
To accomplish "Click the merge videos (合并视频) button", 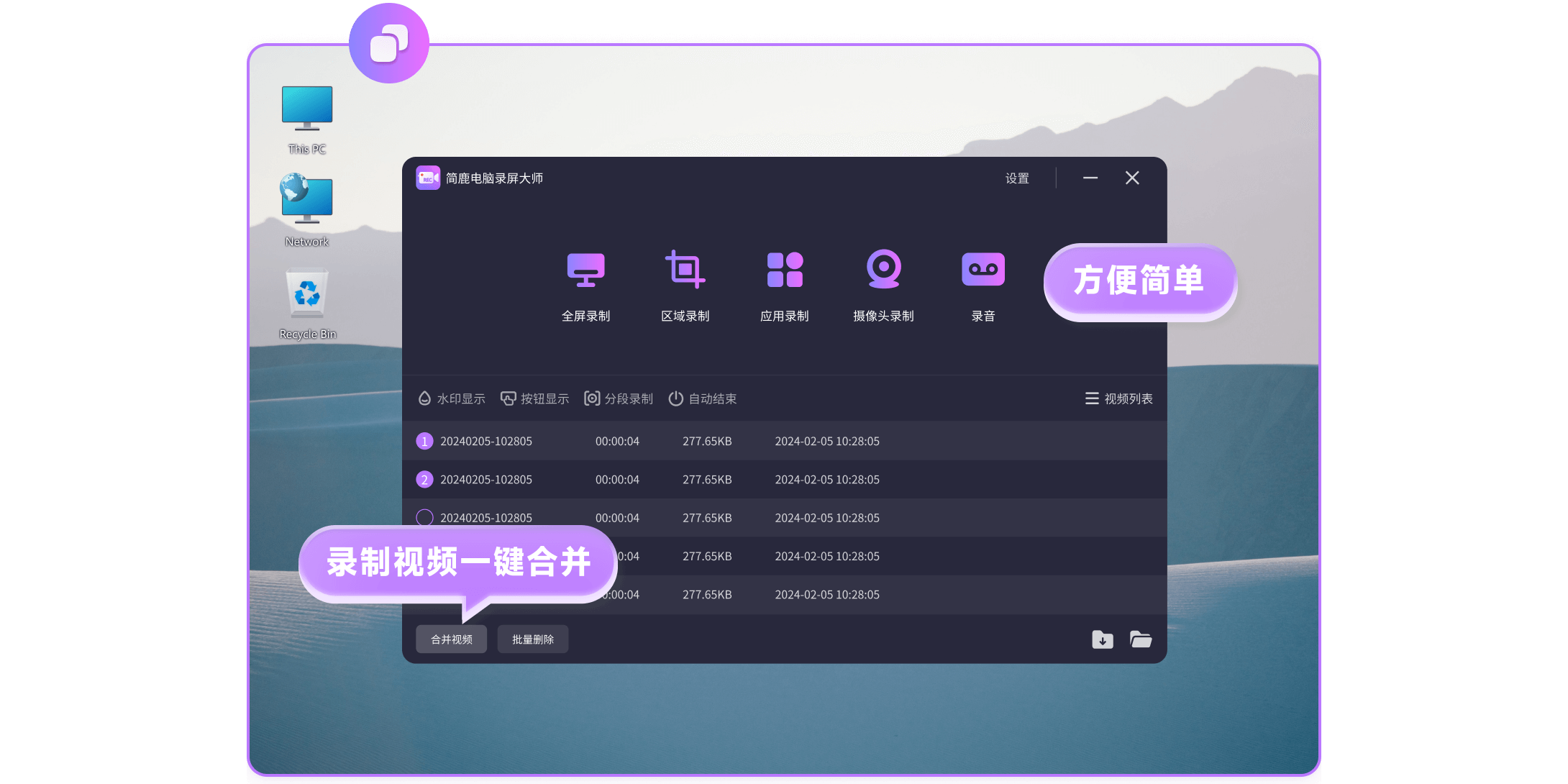I will pyautogui.click(x=451, y=639).
